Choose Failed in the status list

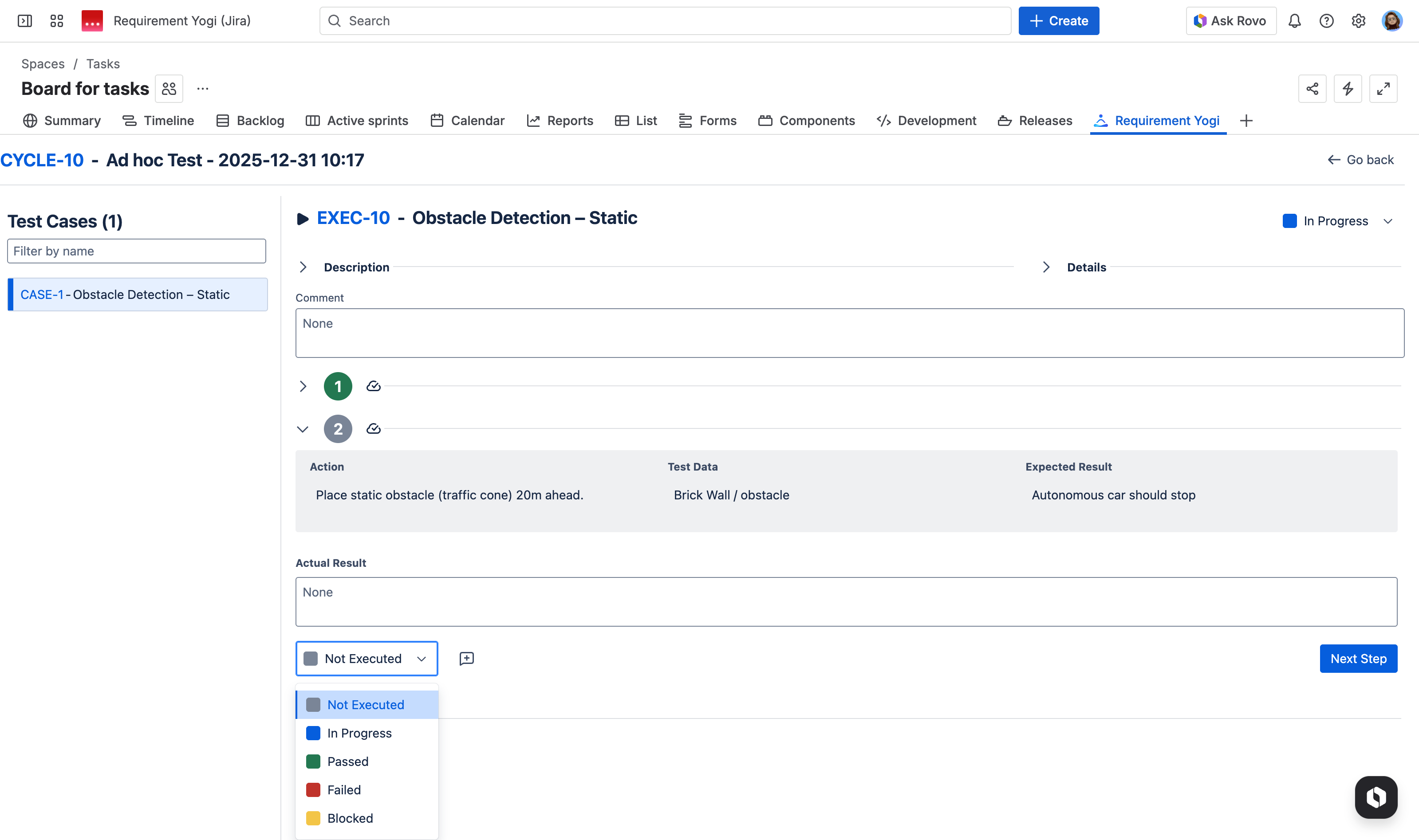click(x=344, y=789)
